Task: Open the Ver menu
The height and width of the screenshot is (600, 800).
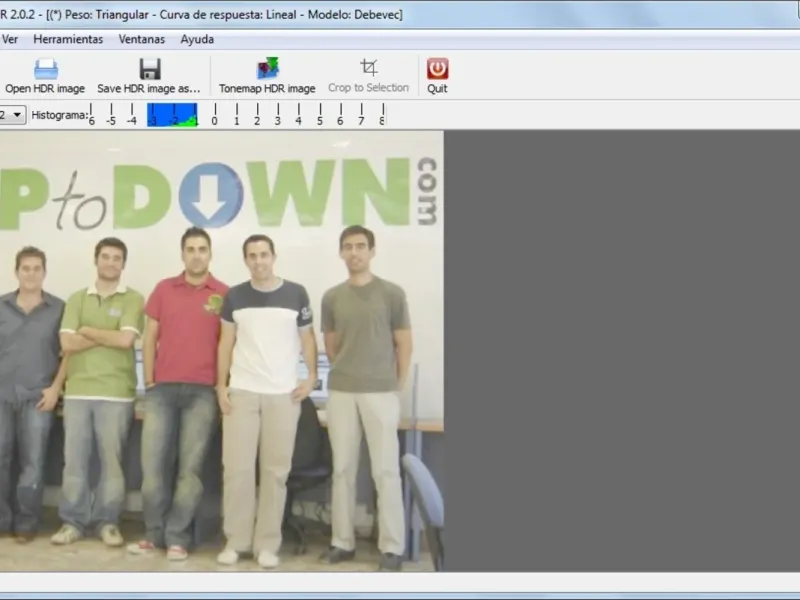Action: click(9, 39)
